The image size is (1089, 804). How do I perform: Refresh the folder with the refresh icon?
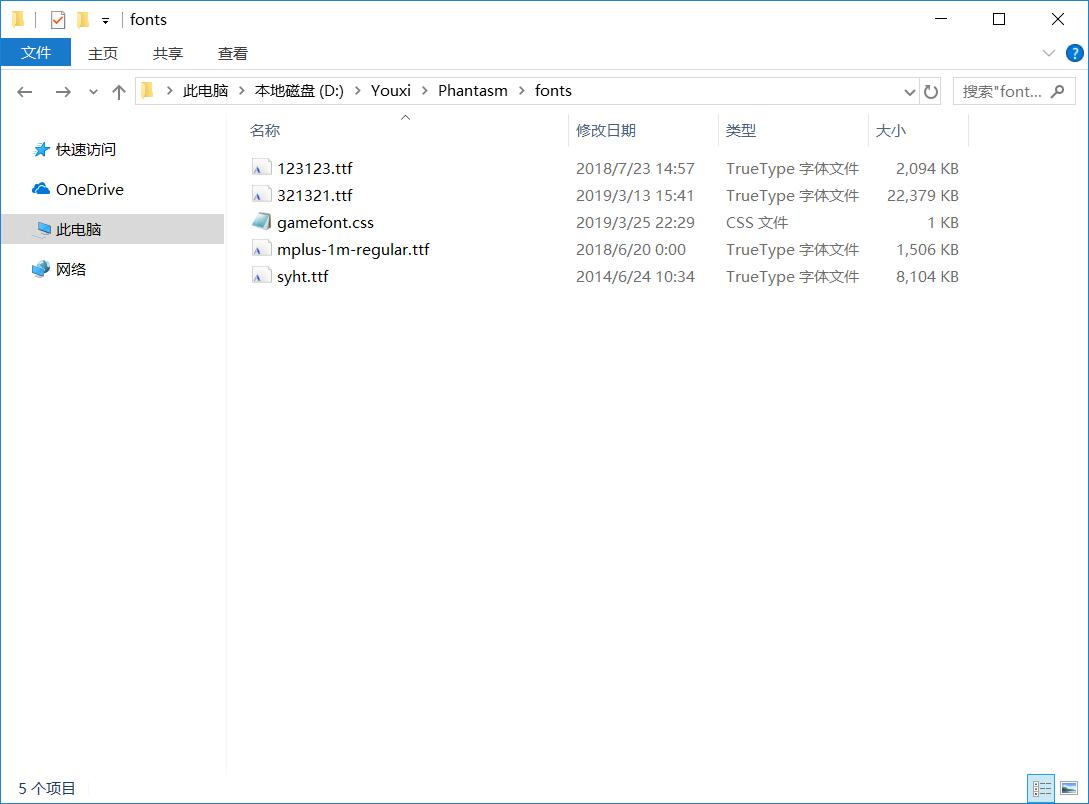point(931,92)
